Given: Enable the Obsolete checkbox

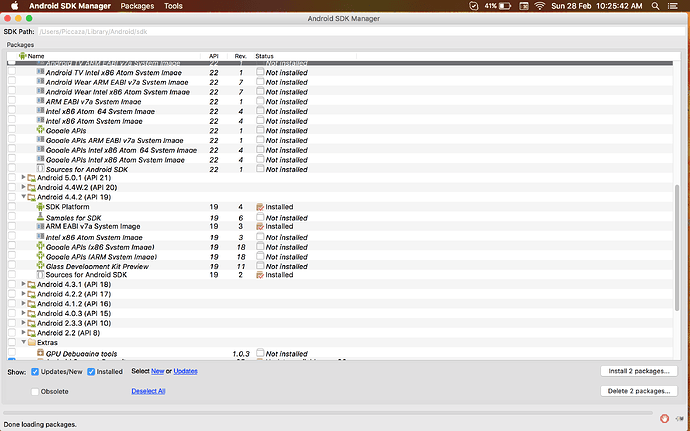Looking at the screenshot, I should tap(35, 391).
